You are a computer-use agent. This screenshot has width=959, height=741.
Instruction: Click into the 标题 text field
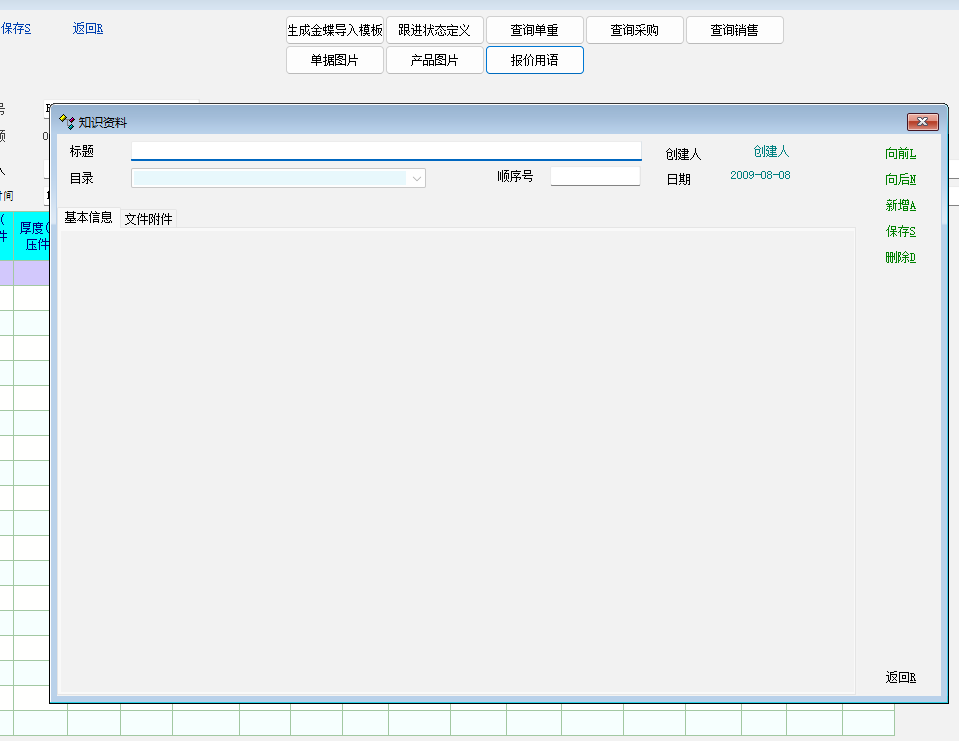pyautogui.click(x=385, y=151)
